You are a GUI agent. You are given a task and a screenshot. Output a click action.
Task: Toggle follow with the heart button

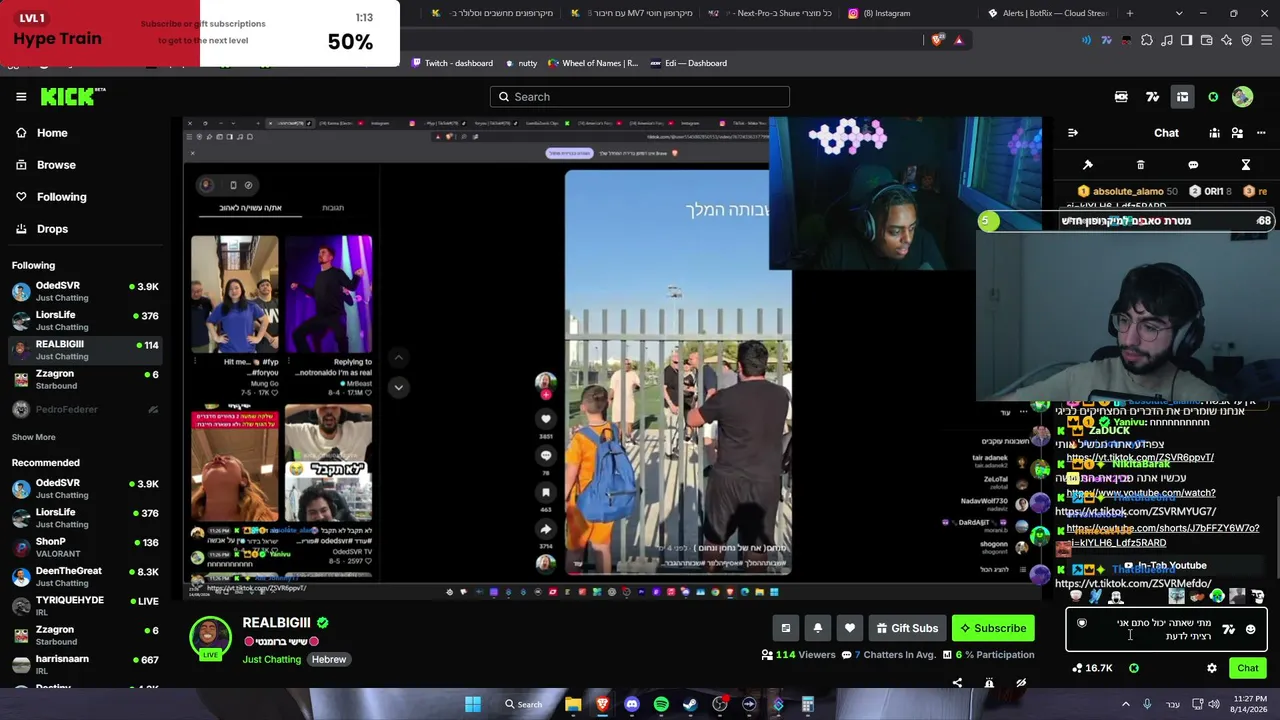click(850, 628)
